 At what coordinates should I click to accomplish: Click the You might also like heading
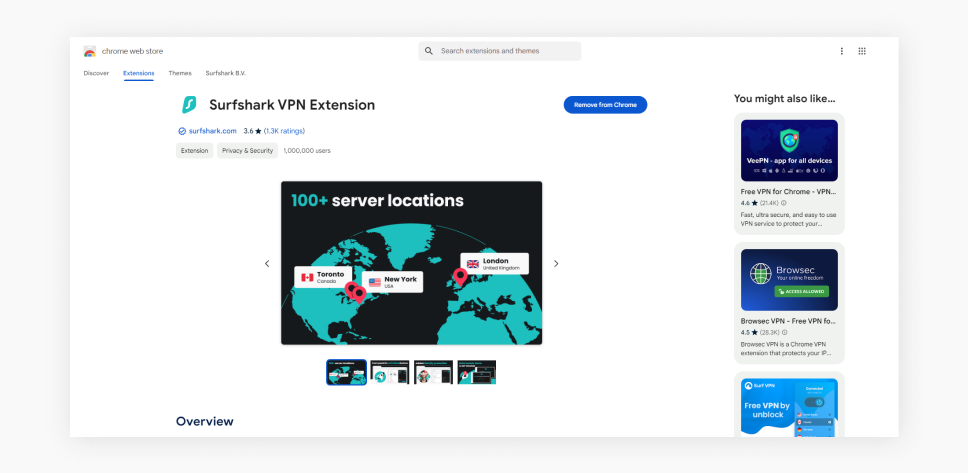pos(784,98)
